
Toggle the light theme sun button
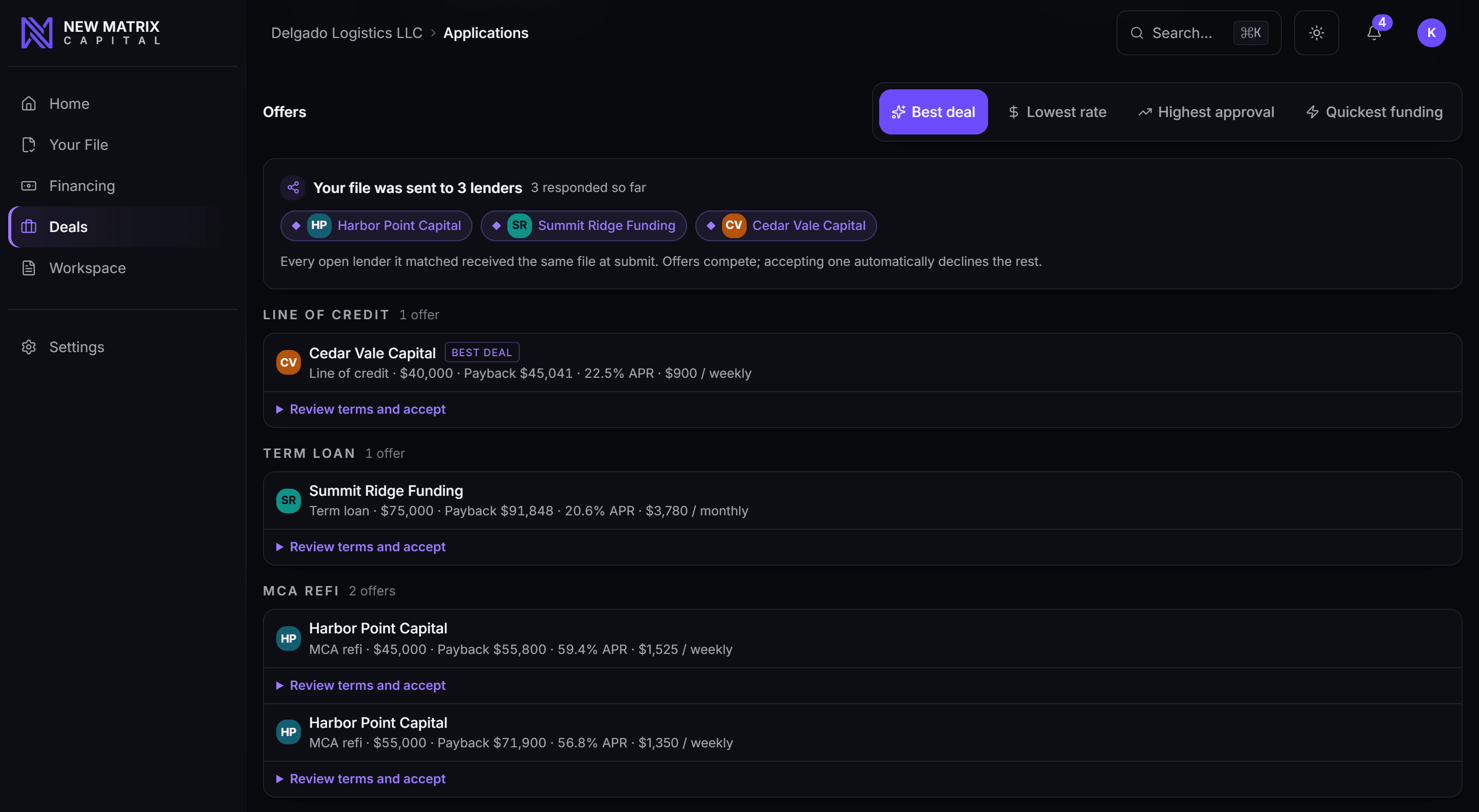coord(1317,33)
